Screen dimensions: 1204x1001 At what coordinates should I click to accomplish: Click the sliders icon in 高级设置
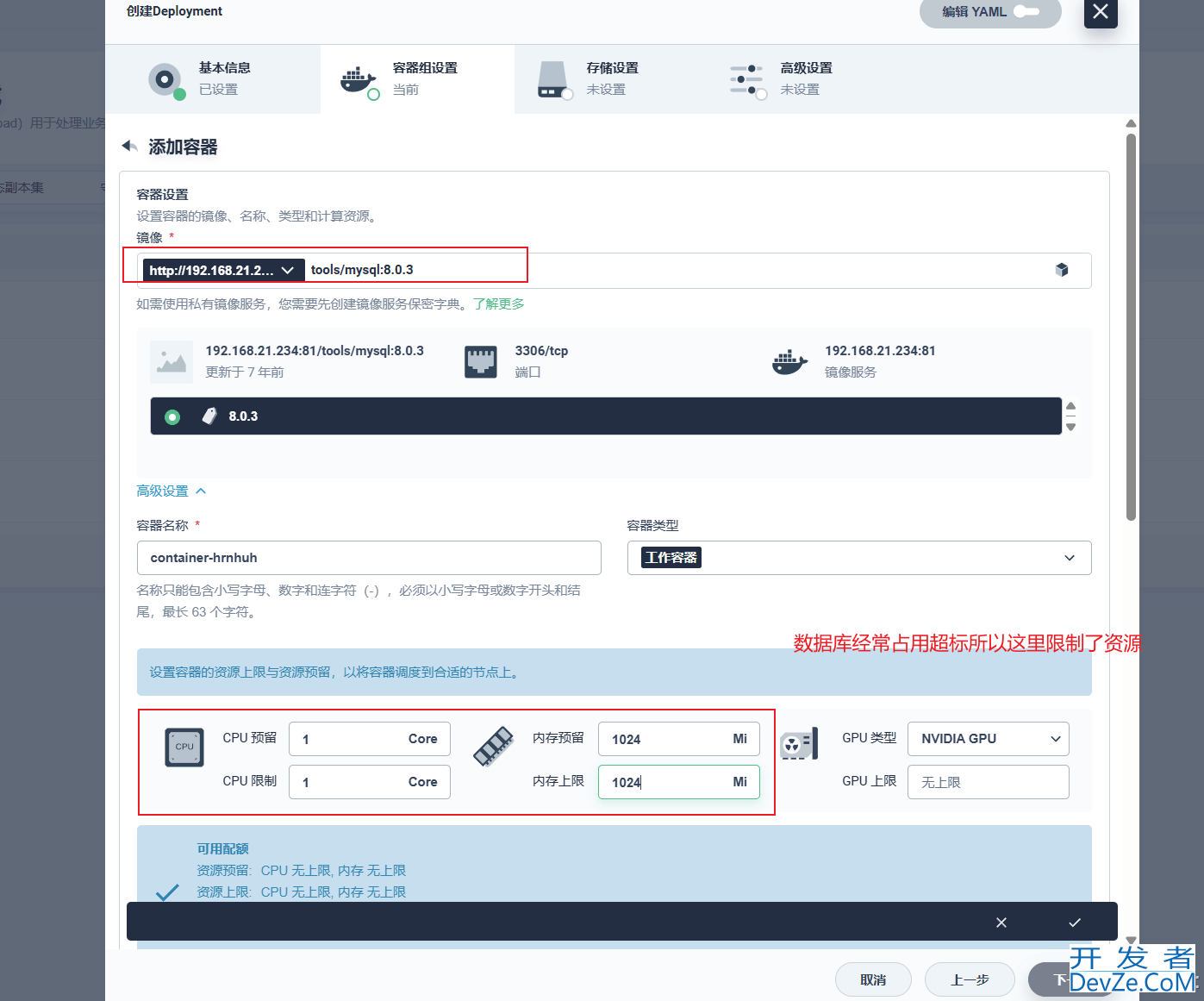[747, 80]
